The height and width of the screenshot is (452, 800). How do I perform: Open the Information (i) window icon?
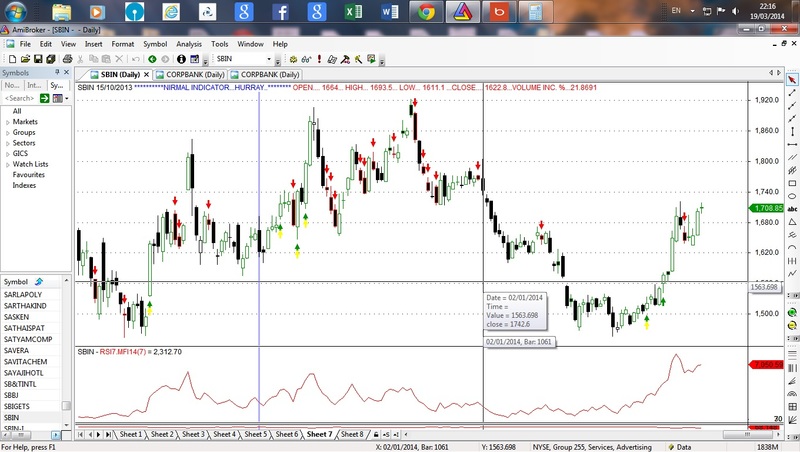click(x=181, y=59)
